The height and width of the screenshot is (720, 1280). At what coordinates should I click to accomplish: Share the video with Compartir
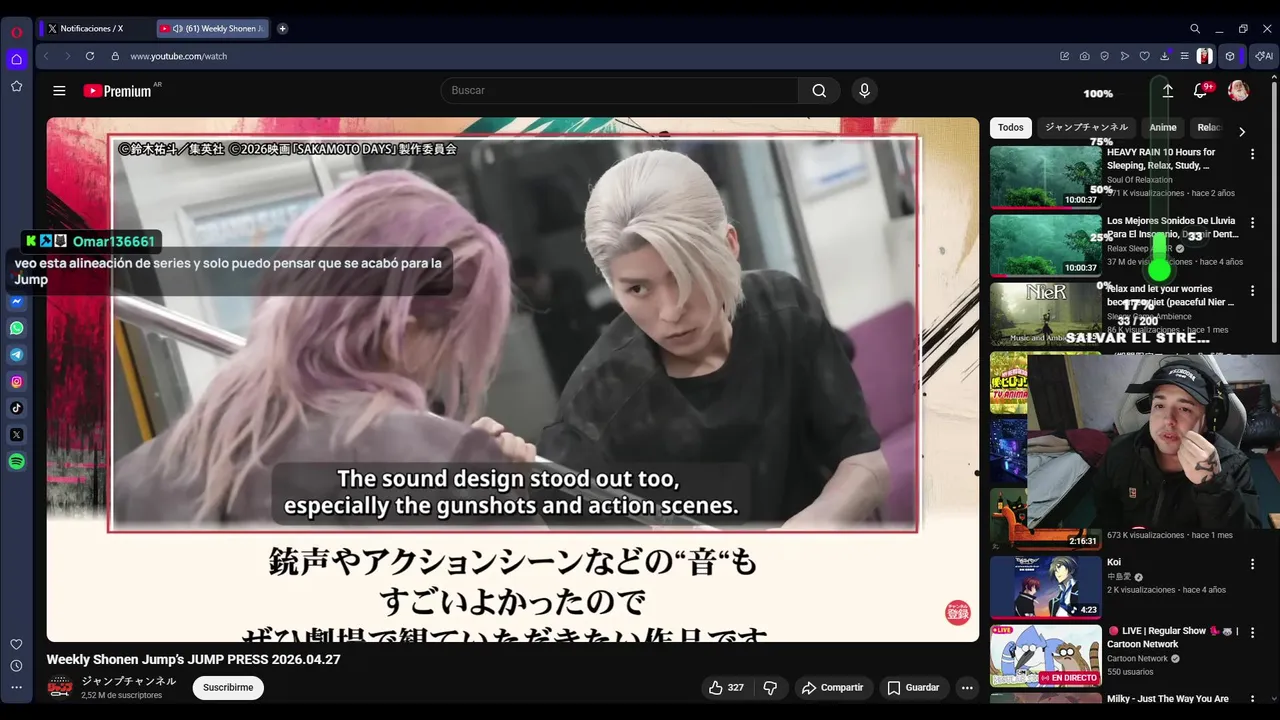click(x=832, y=688)
